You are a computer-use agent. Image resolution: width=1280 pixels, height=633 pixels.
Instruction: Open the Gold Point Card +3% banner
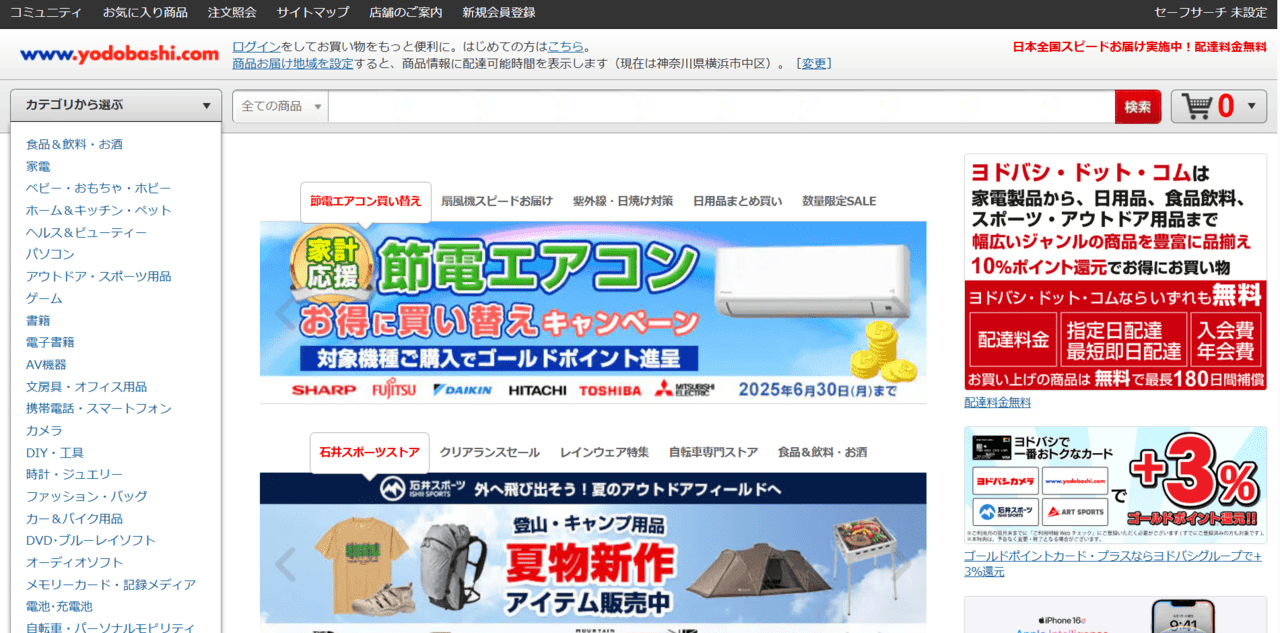click(x=1114, y=486)
